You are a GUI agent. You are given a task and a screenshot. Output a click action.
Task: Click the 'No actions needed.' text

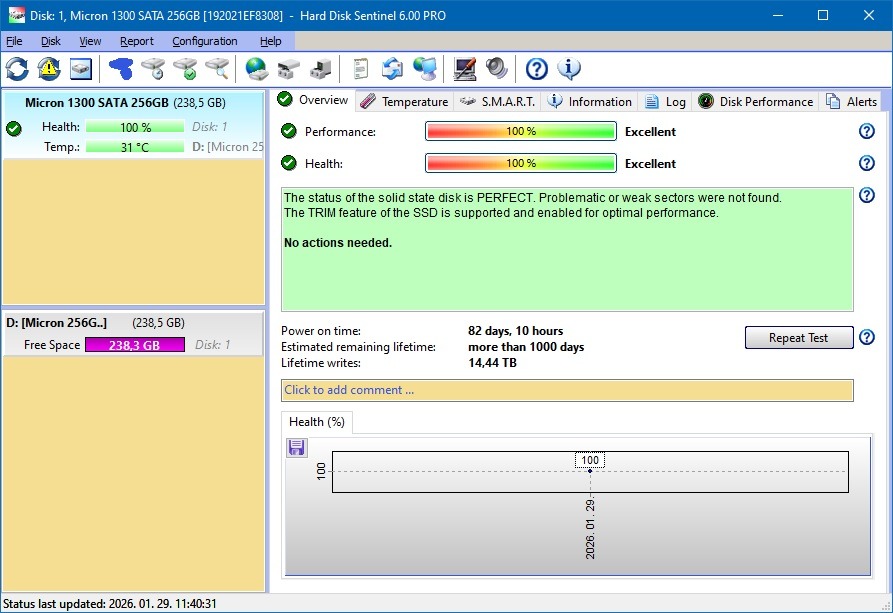[x=338, y=243]
